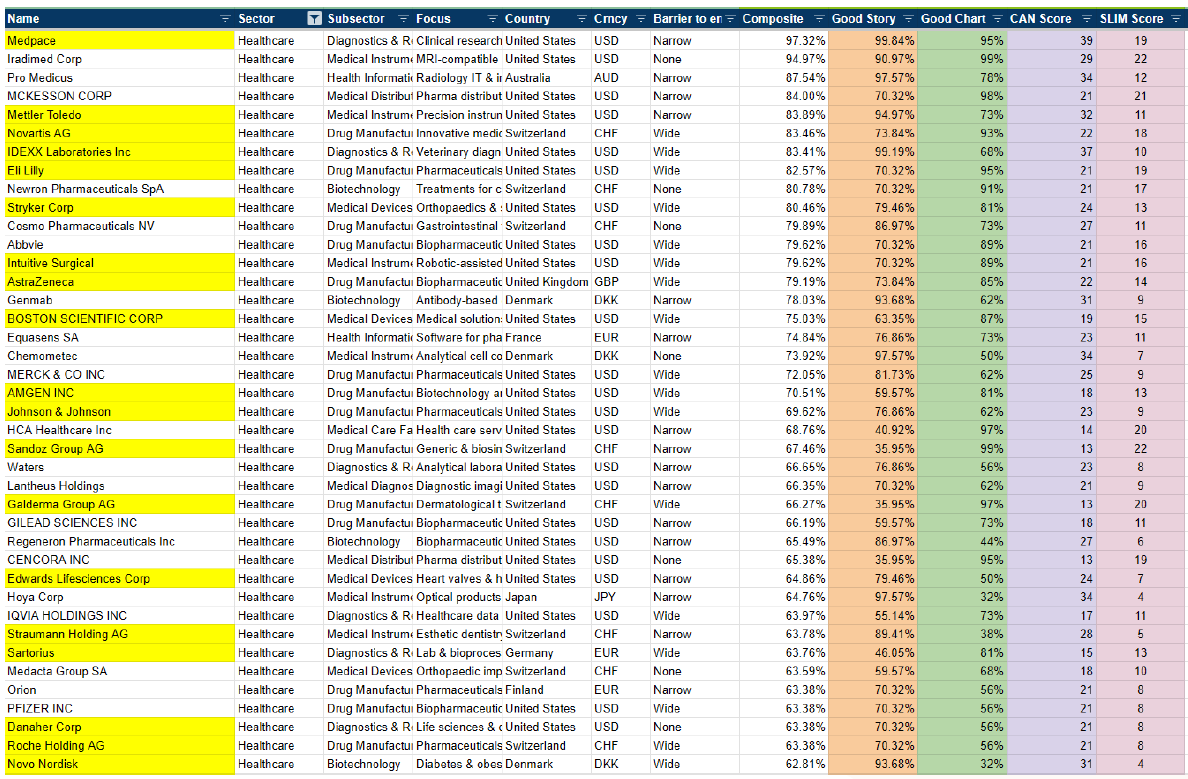Screen dimensions: 1188x779
Task: Select the Eli Lilly name cell
Action: pyautogui.click(x=120, y=171)
